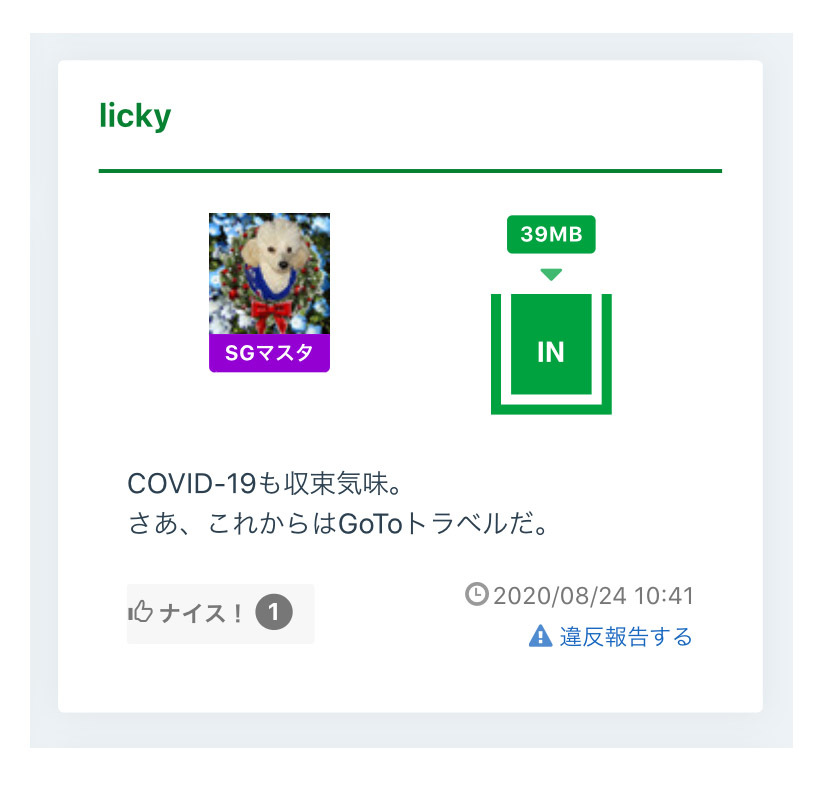Select the red ribbon on the avatar
The height and width of the screenshot is (792, 832).
pos(271,313)
